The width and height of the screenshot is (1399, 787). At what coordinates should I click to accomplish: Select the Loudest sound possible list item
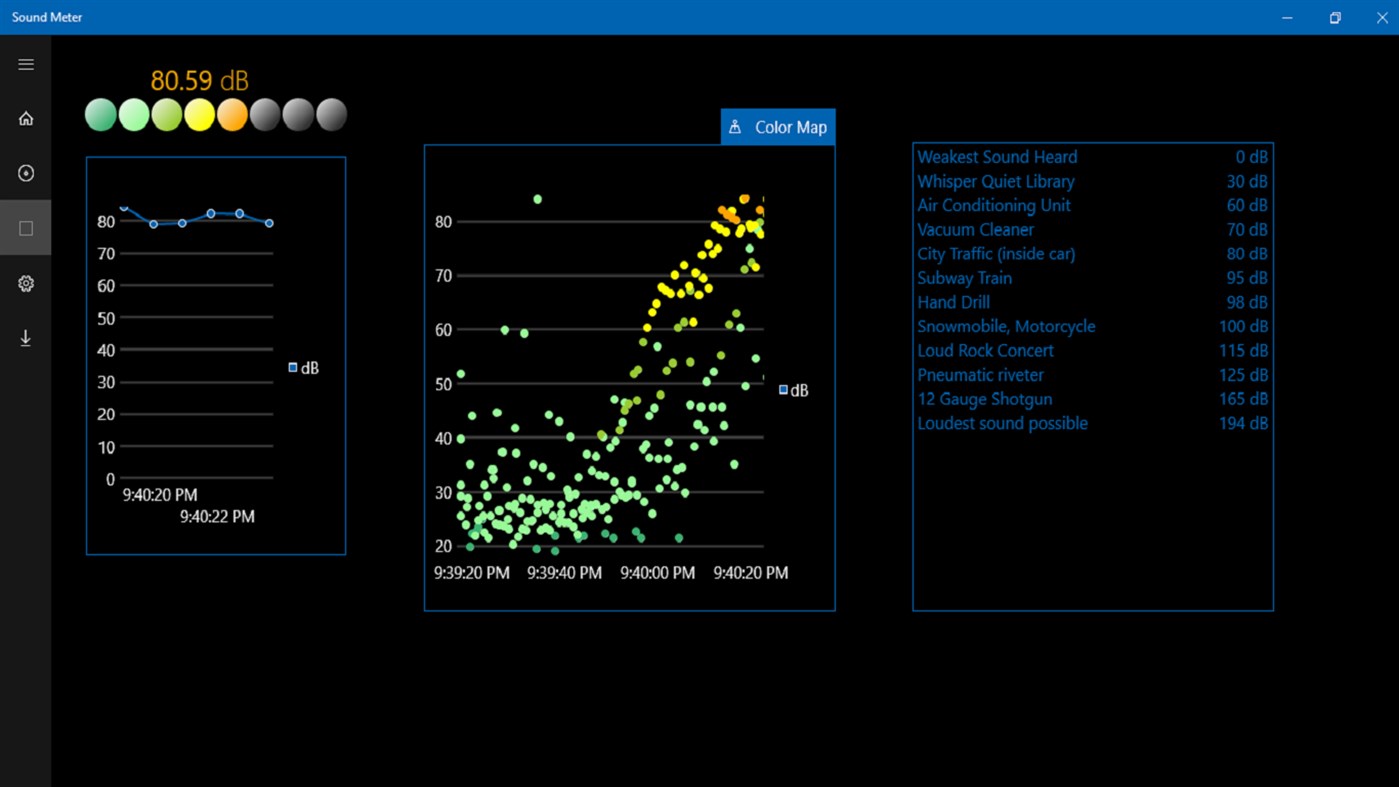click(1002, 423)
